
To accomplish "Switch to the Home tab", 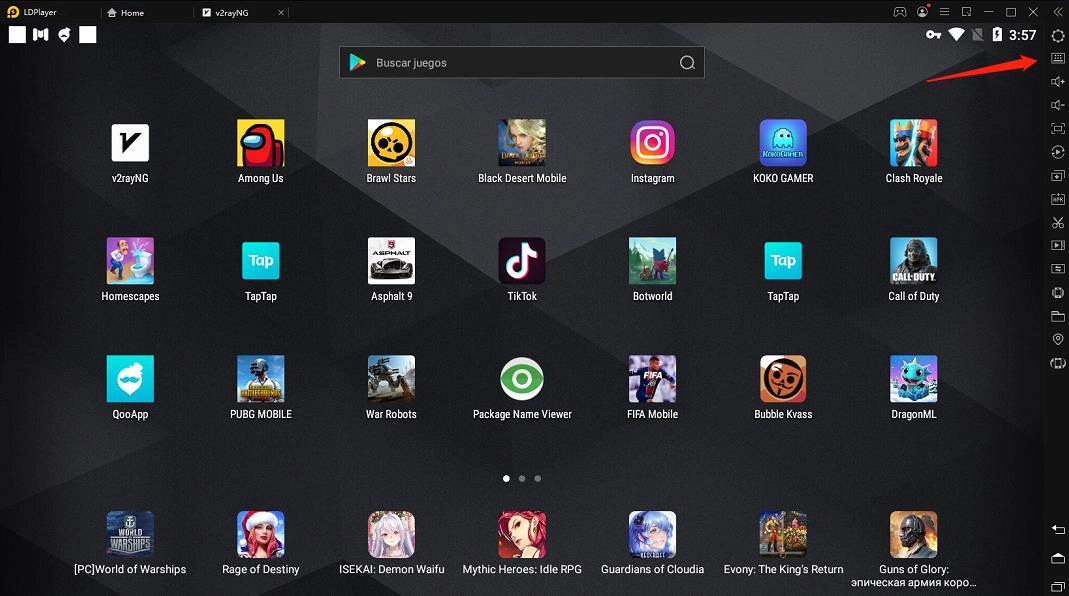I will coord(126,12).
